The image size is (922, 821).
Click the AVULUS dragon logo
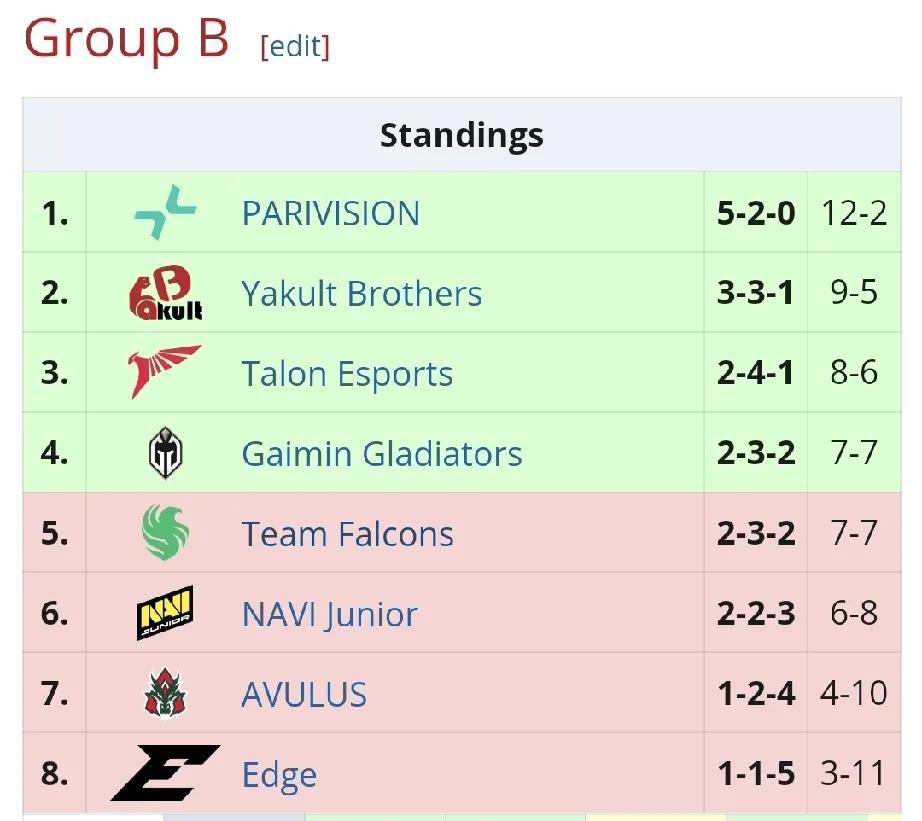(x=165, y=693)
